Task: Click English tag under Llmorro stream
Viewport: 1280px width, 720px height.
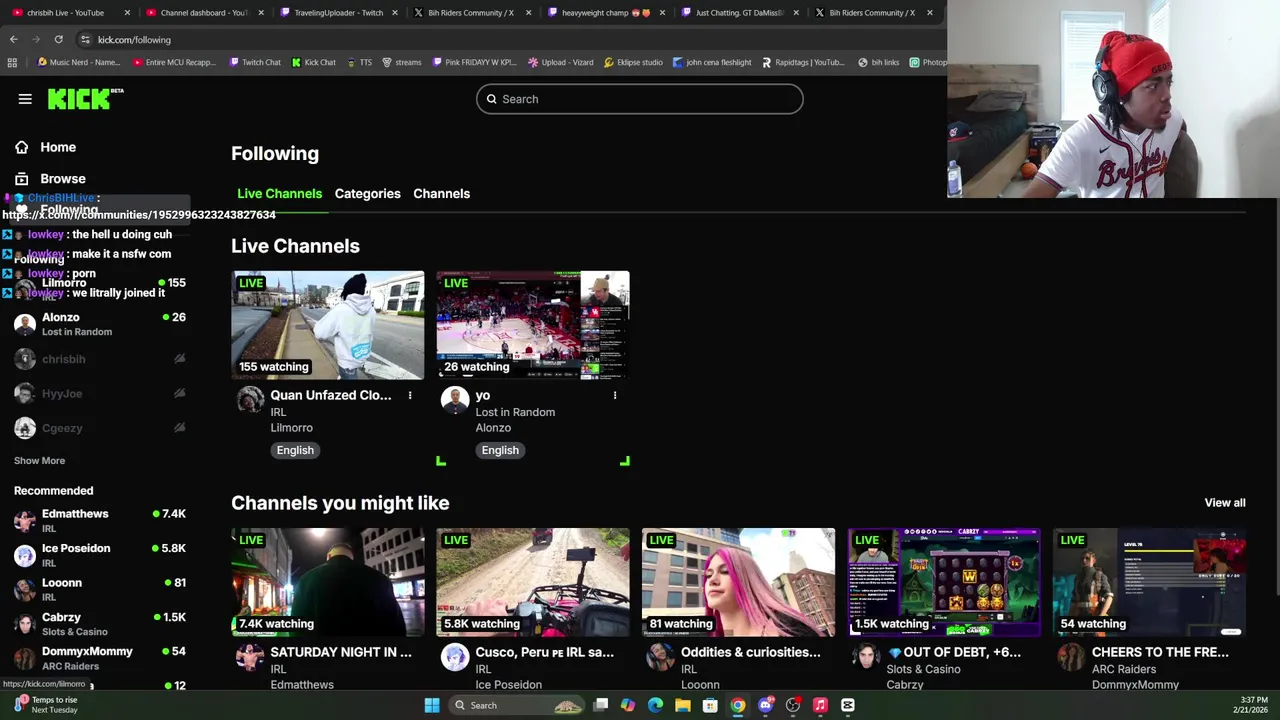Action: [x=295, y=450]
